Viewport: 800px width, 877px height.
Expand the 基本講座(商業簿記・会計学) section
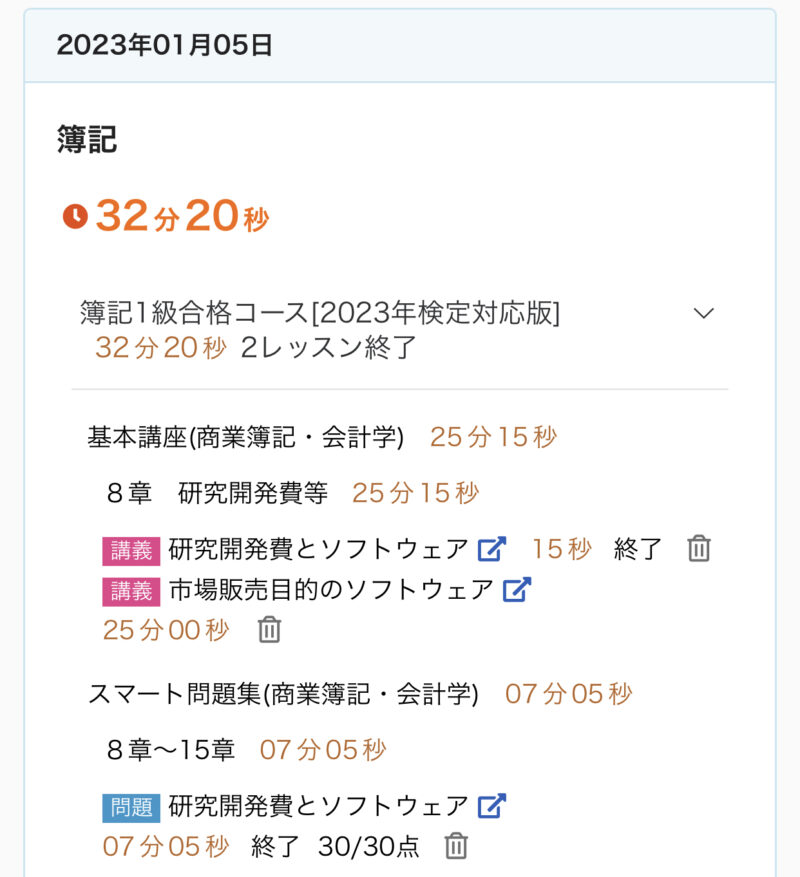pyautogui.click(x=246, y=437)
